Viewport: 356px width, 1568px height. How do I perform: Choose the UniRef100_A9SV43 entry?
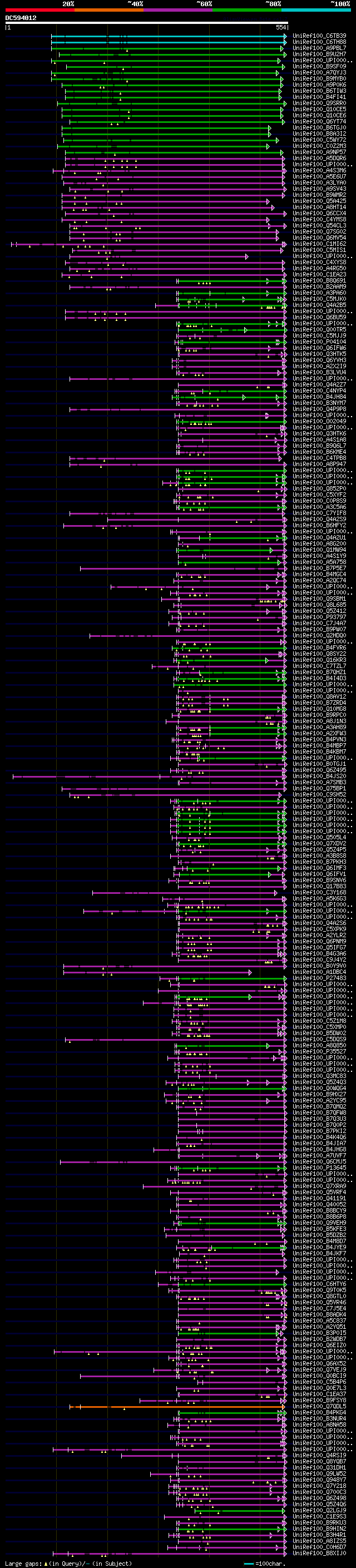click(319, 189)
